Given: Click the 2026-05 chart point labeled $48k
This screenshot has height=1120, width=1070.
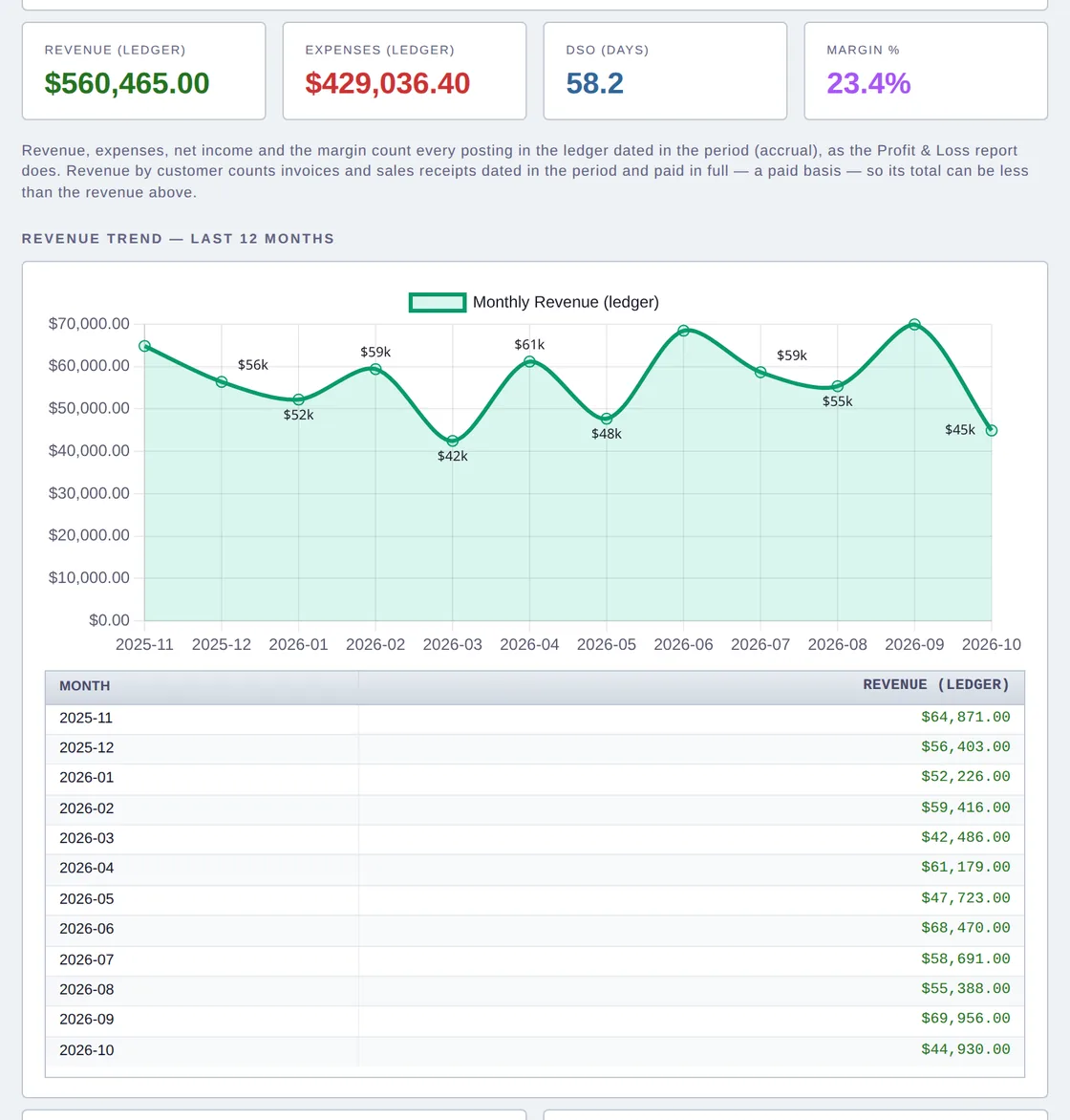Looking at the screenshot, I should point(607,419).
